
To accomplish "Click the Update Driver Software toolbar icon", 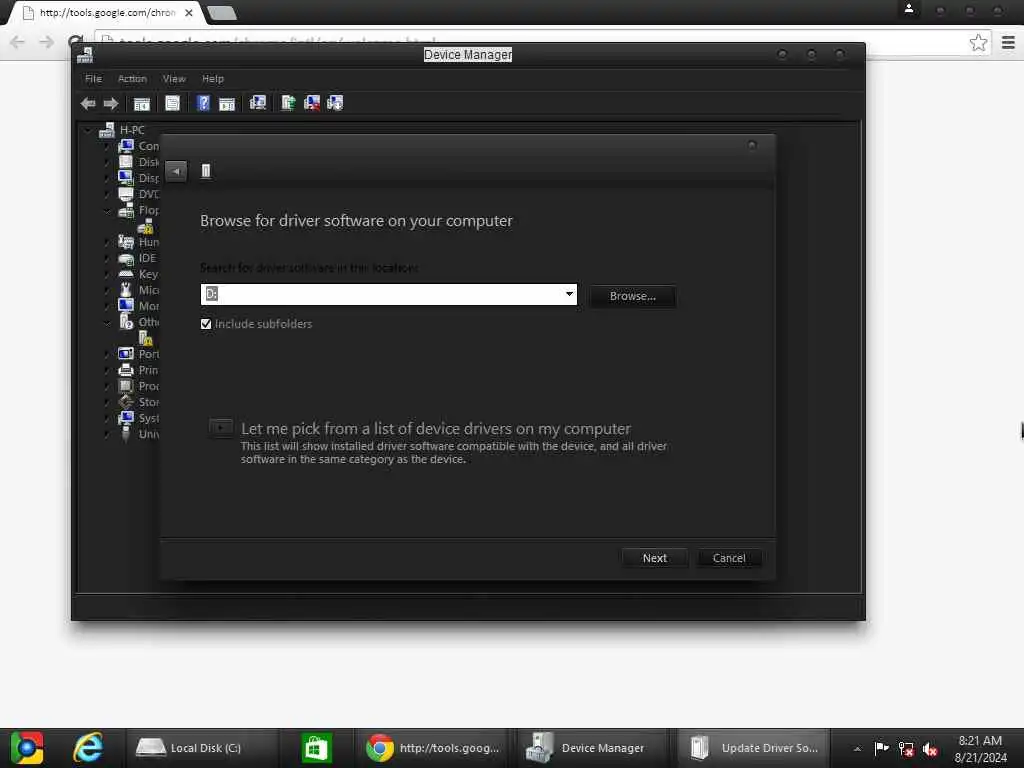I will (x=288, y=103).
